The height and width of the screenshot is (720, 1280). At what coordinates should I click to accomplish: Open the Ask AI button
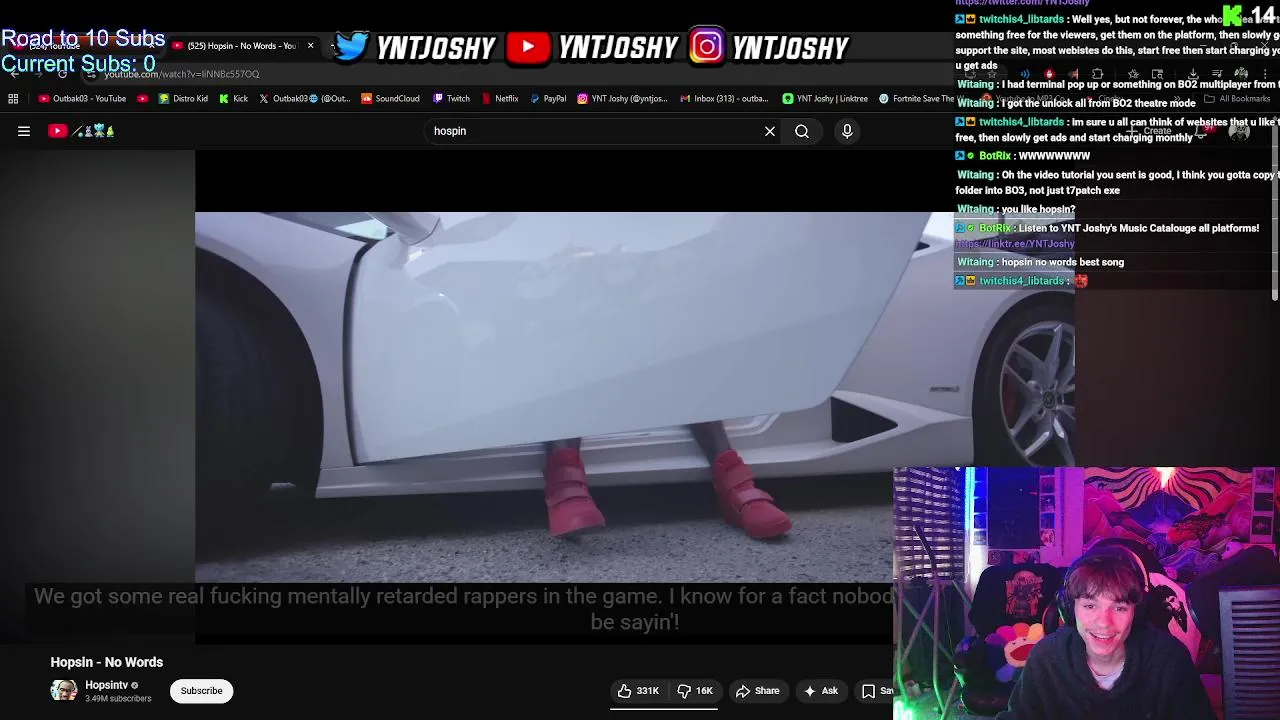(x=821, y=691)
